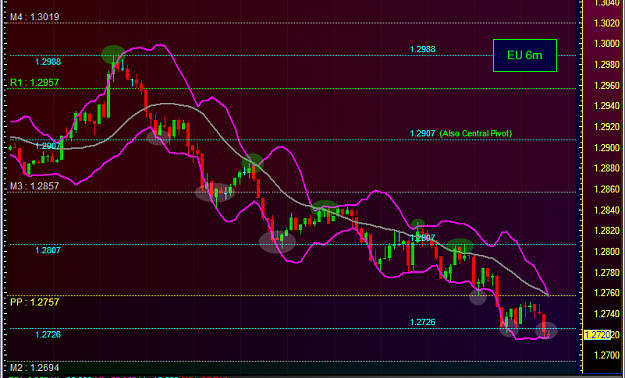
Task: Click the 1.2740 price axis value
Action: 608,315
